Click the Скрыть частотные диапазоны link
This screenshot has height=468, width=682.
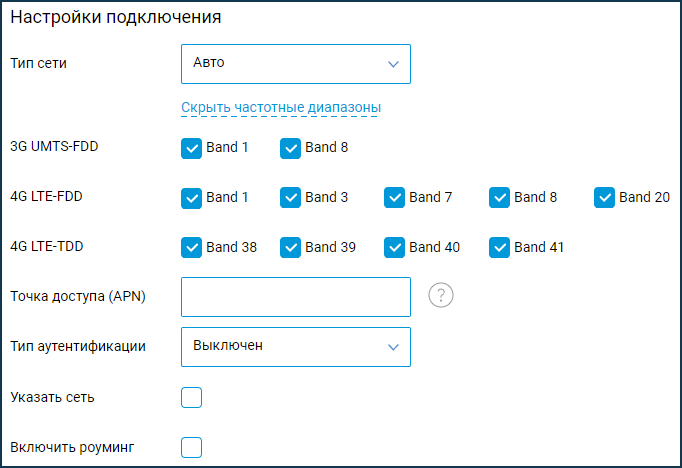[x=281, y=107]
